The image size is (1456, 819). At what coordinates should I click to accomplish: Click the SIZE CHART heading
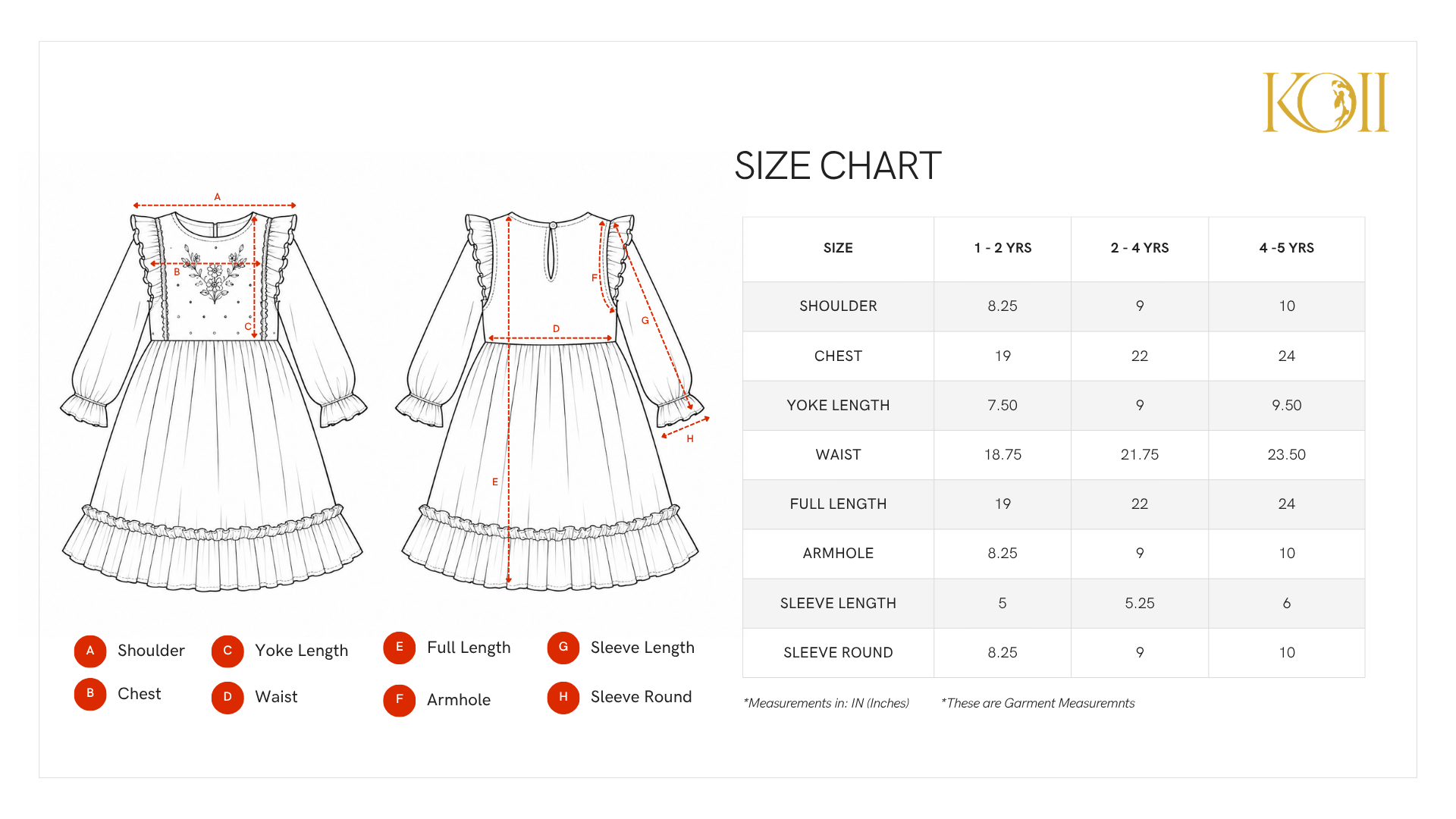pos(838,165)
